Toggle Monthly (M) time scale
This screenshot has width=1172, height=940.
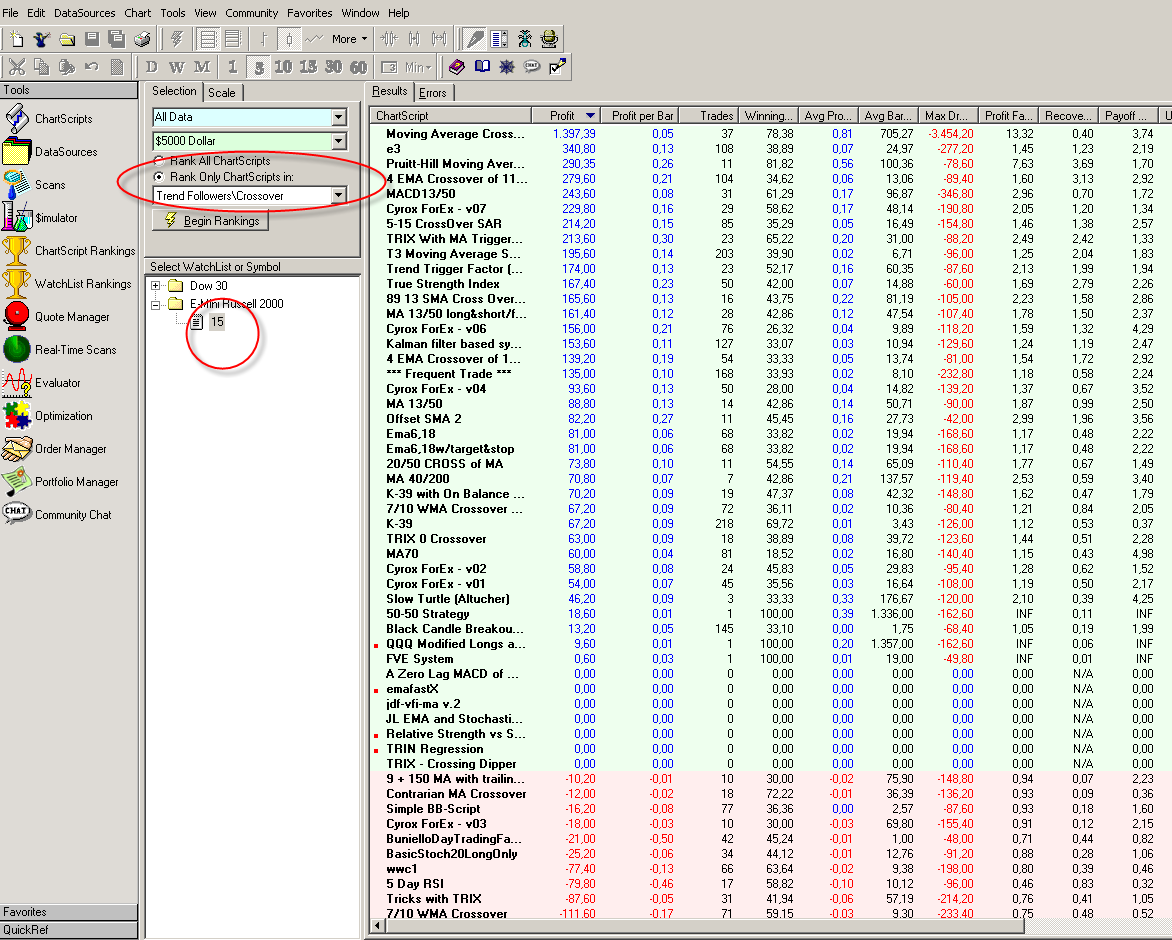pyautogui.click(x=202, y=67)
